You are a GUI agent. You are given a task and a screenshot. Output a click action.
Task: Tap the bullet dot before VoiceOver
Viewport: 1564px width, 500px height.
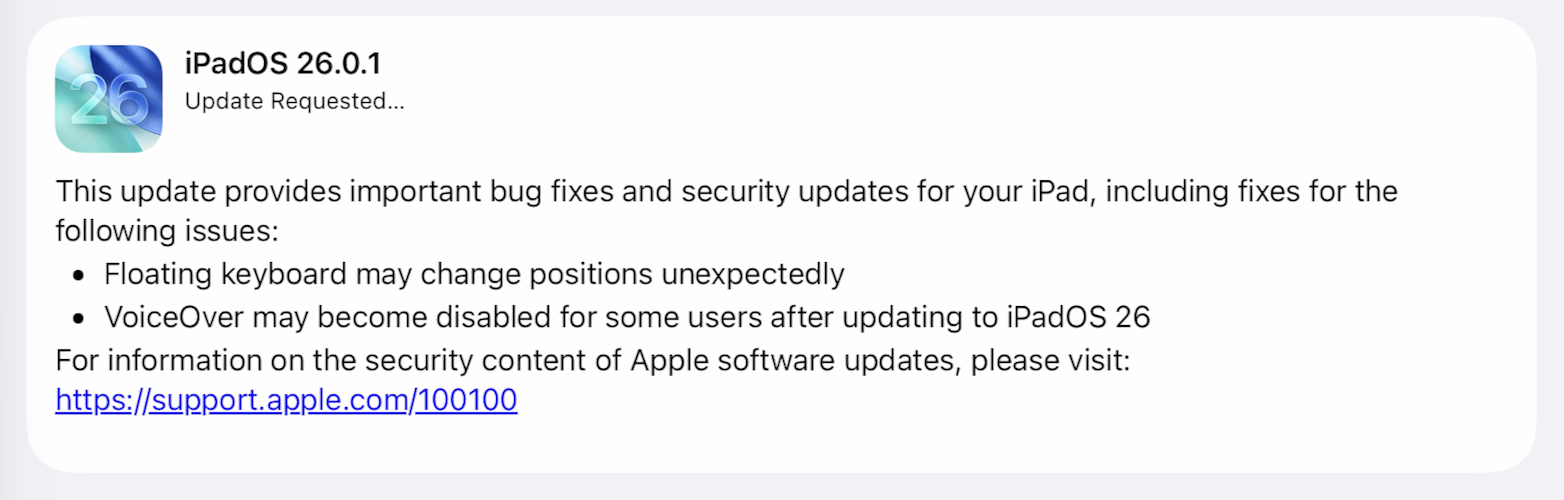(x=77, y=318)
